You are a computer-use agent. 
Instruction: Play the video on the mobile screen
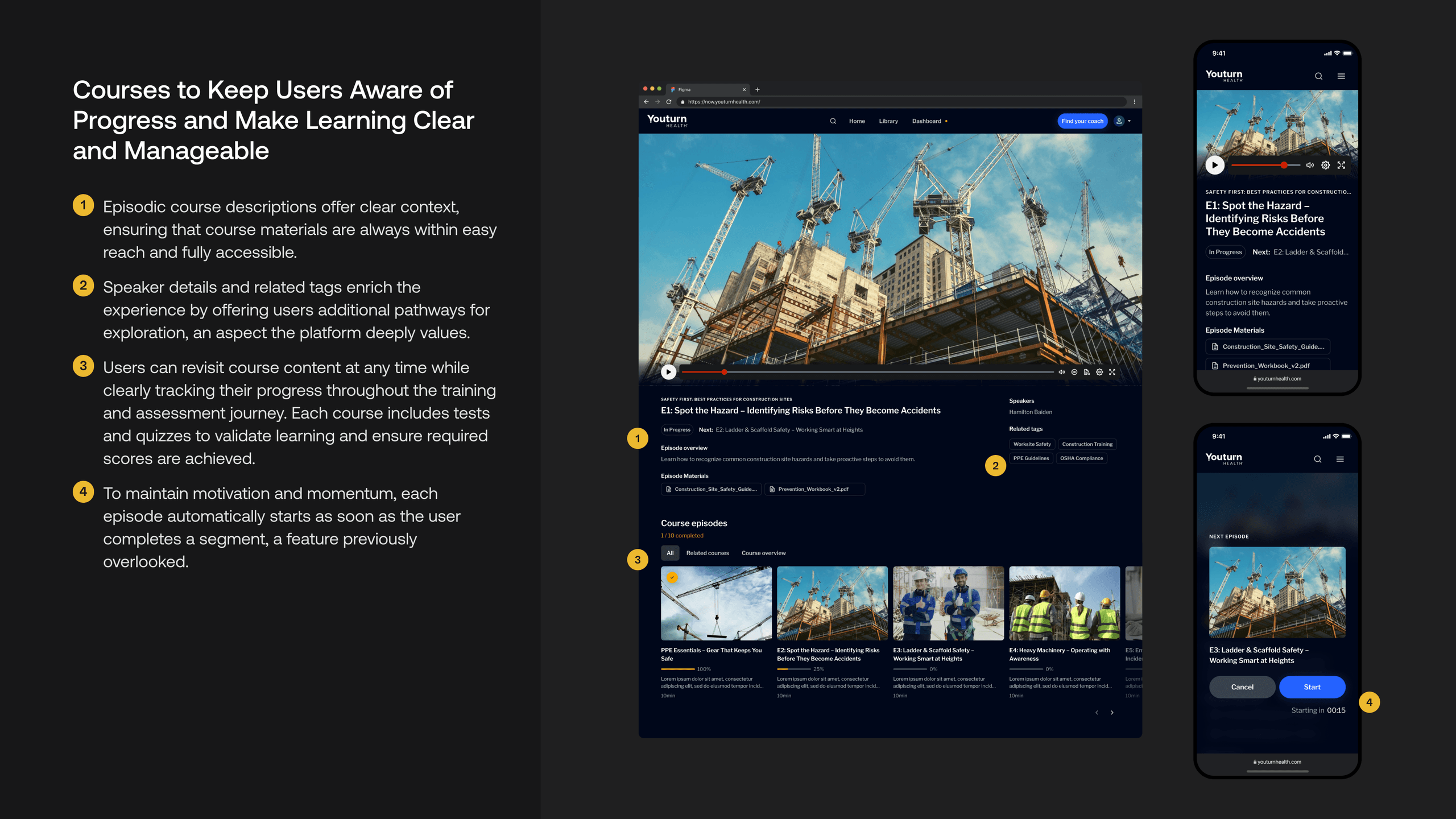tap(1215, 165)
